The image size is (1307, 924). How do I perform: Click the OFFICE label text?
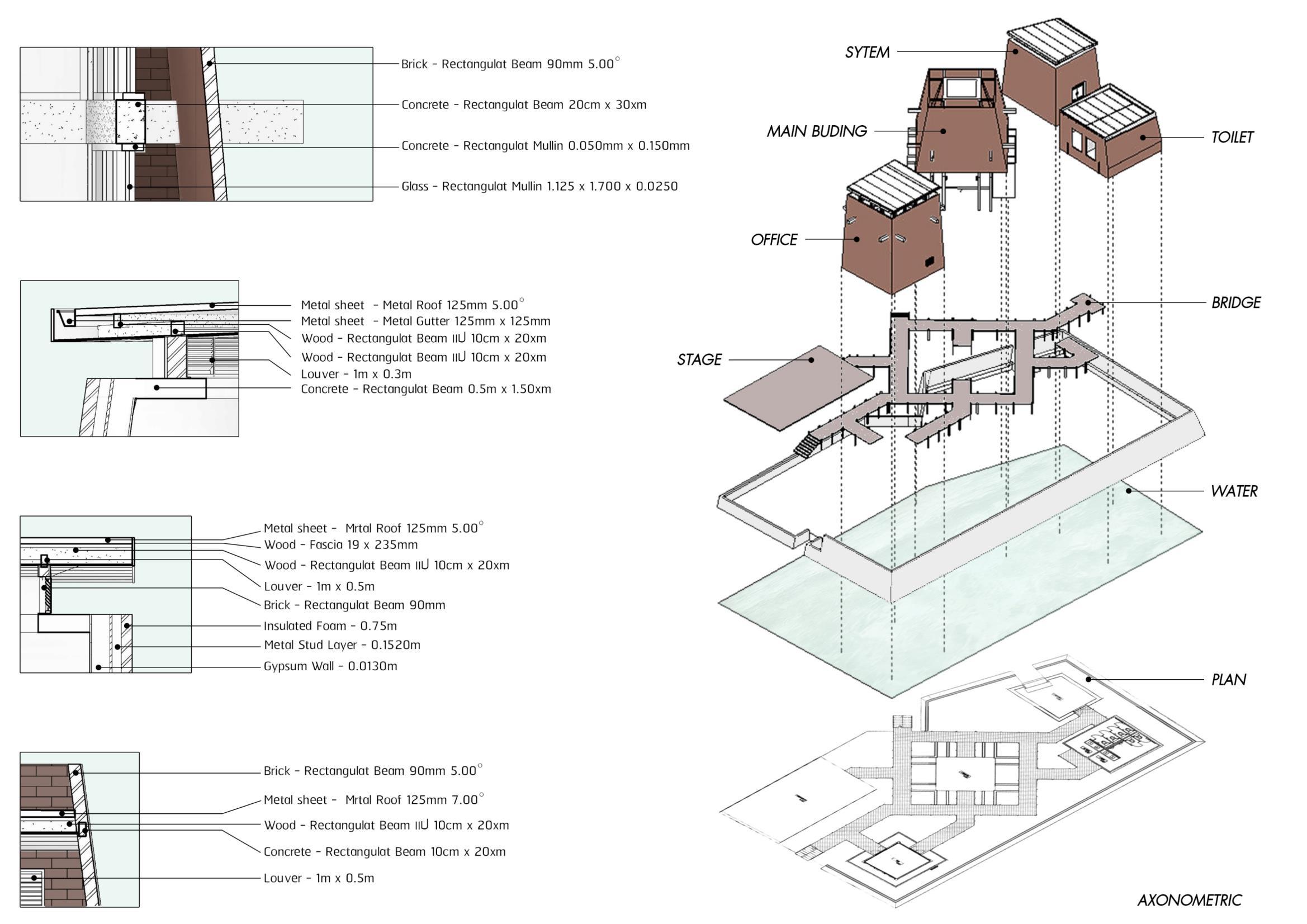(x=774, y=240)
